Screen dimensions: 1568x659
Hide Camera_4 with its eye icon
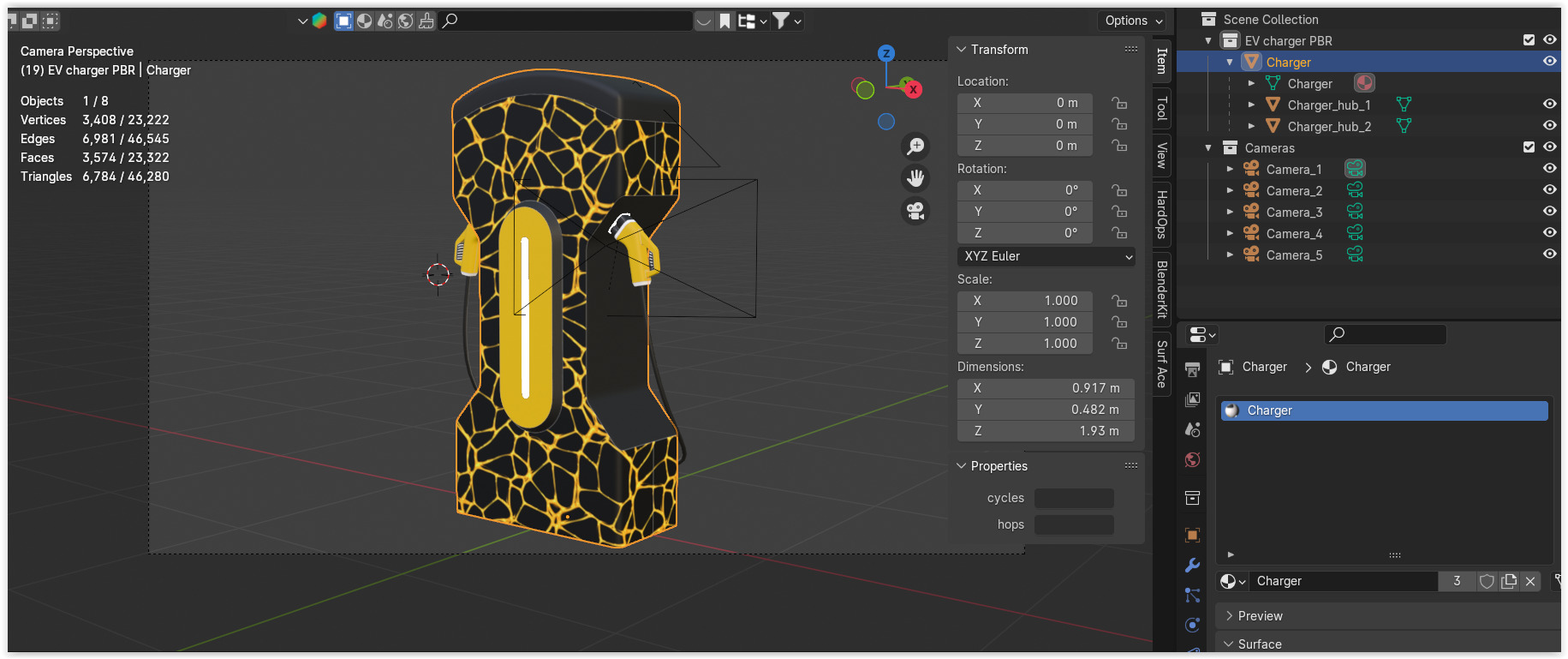(x=1550, y=233)
